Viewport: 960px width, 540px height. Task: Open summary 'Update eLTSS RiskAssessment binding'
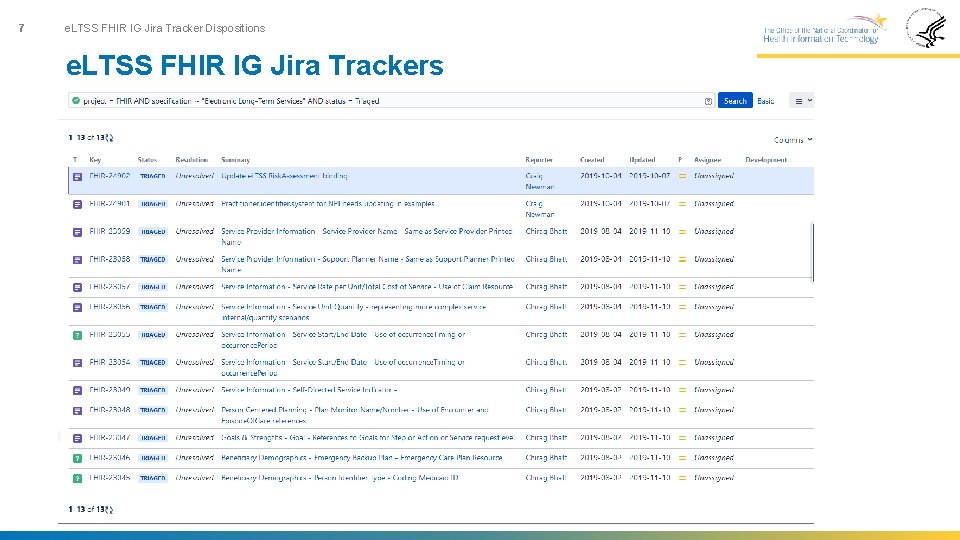(284, 176)
